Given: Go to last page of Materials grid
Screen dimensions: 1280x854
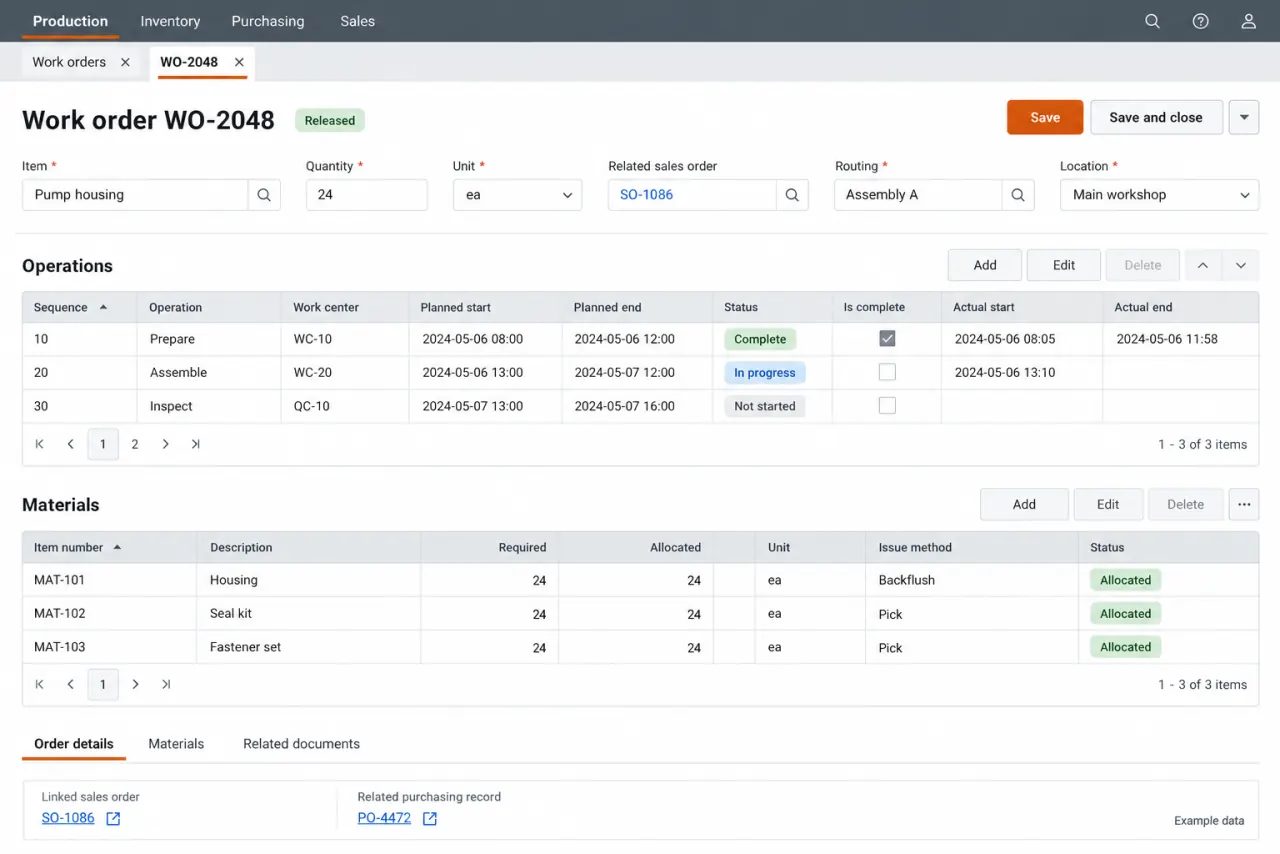Looking at the screenshot, I should coord(166,685).
